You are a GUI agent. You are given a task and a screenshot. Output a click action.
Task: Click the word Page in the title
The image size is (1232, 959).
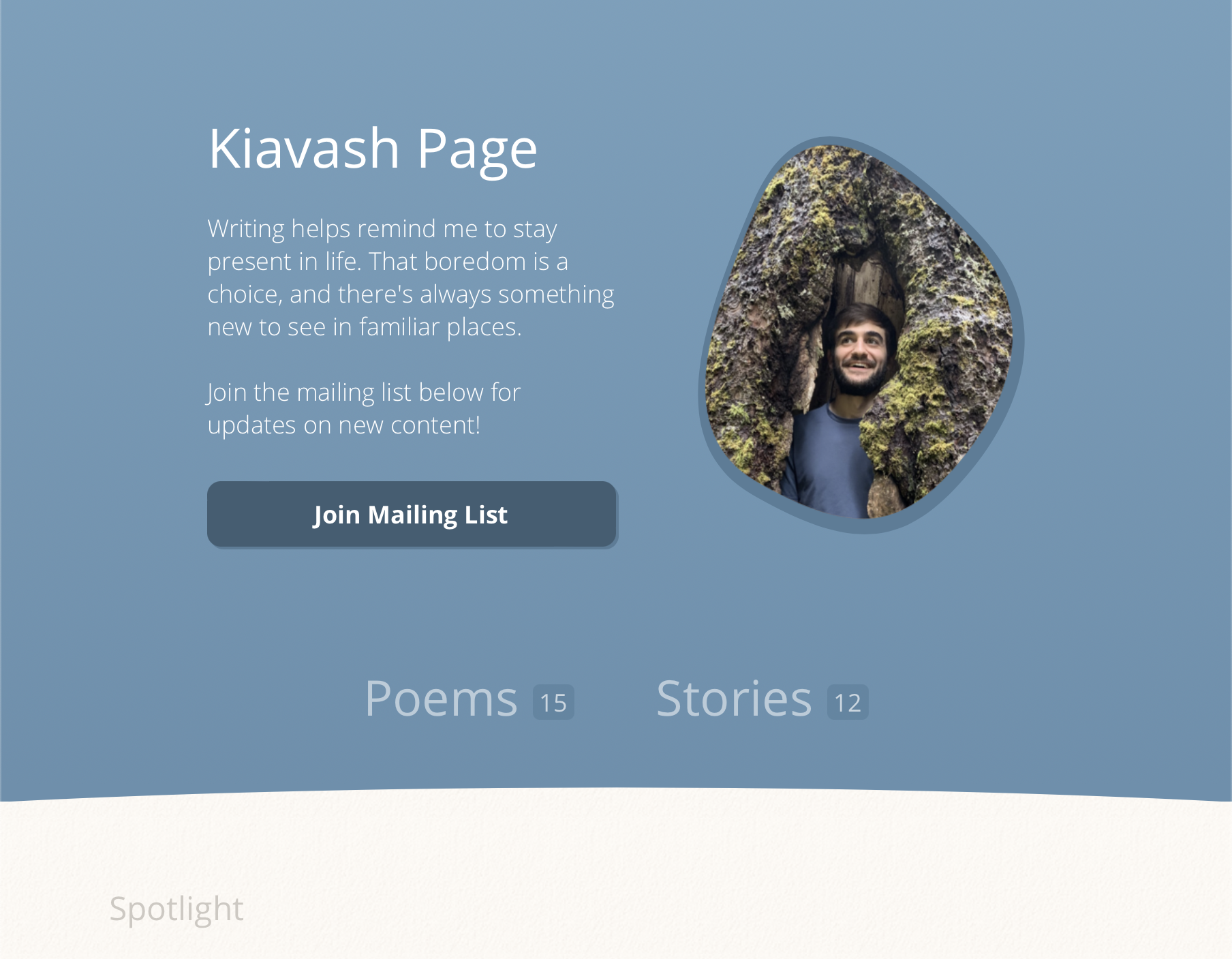[477, 149]
